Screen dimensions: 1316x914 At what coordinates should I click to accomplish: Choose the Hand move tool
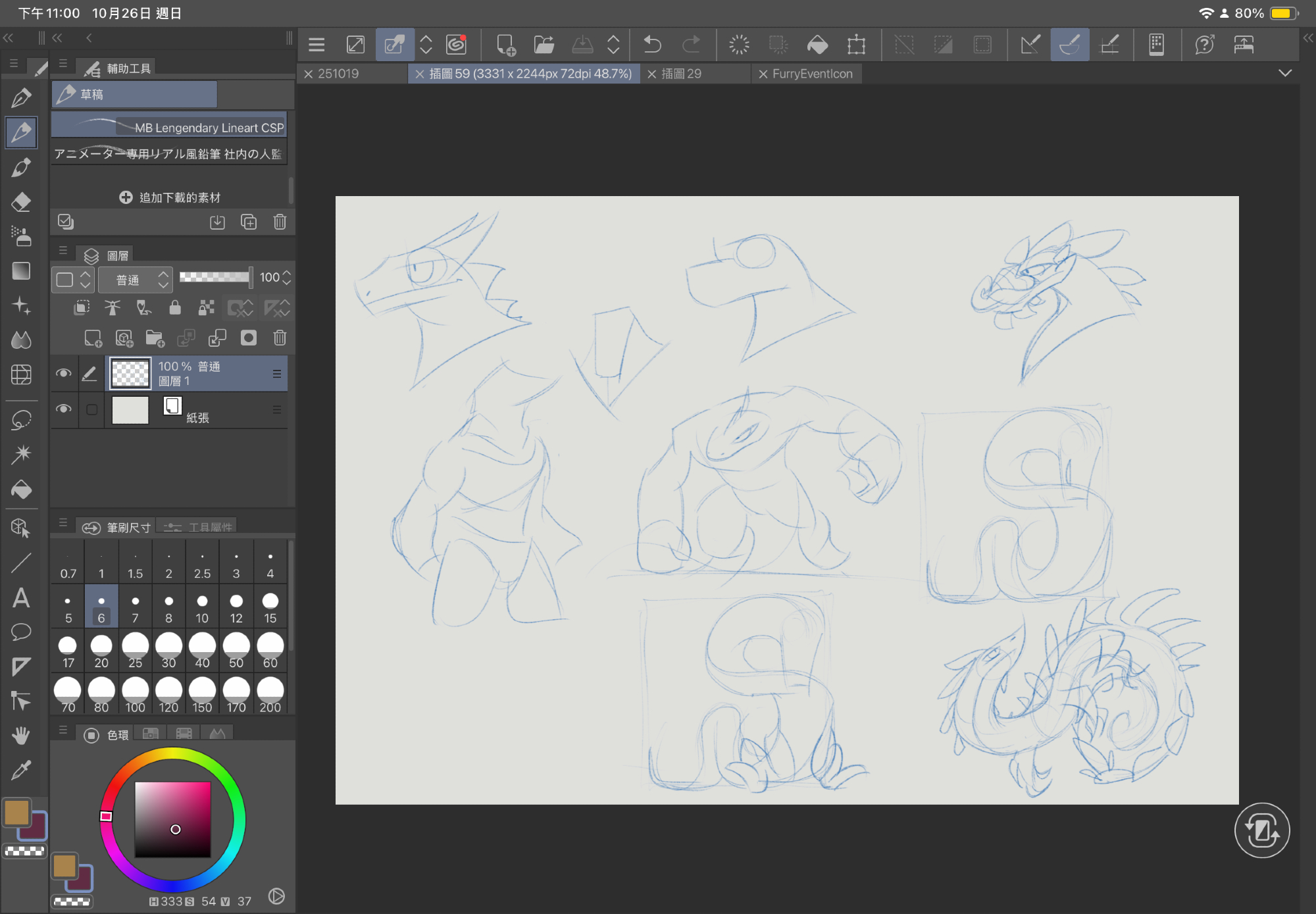click(21, 735)
